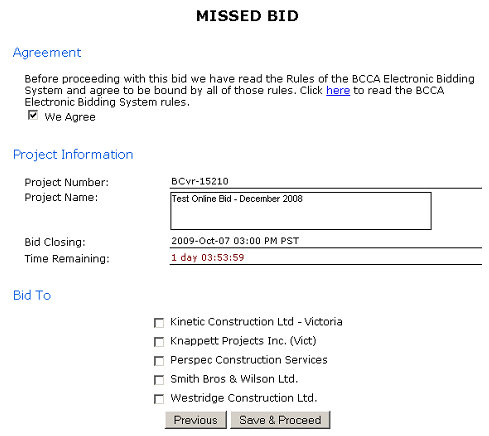Click the Agreement section heading
Screen dimensions: 489x436
(x=47, y=53)
